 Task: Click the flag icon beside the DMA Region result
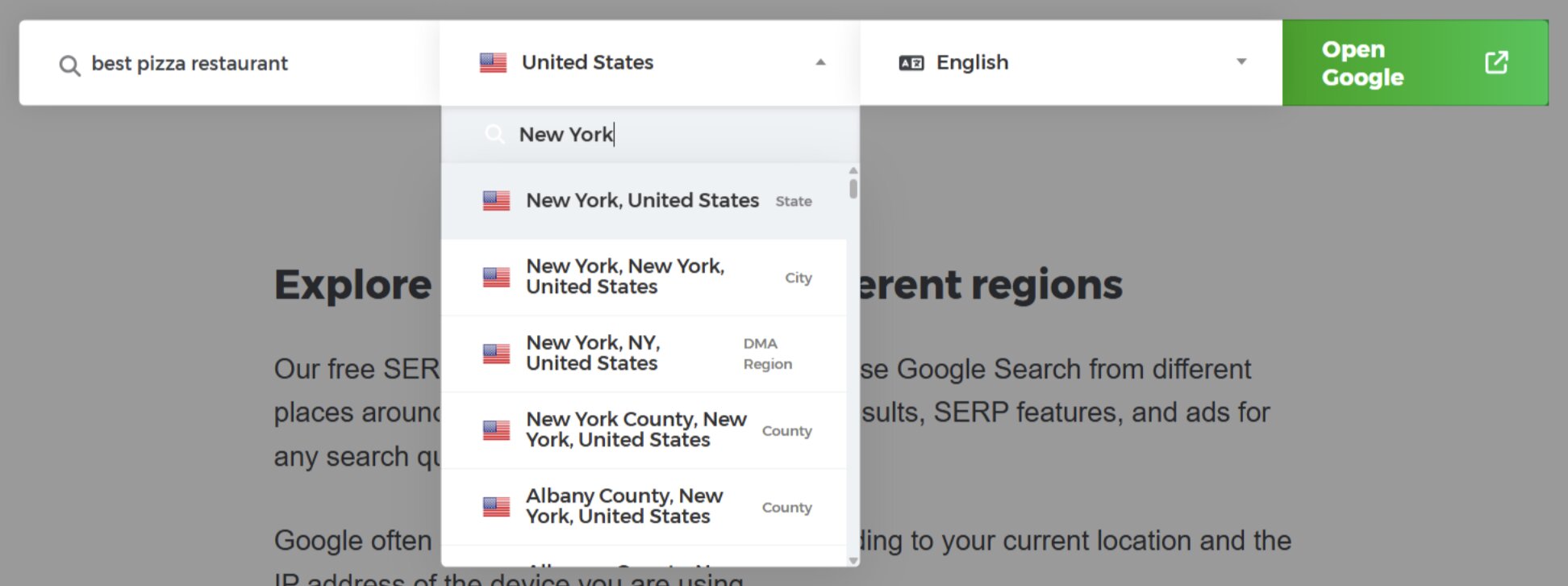pyautogui.click(x=496, y=354)
